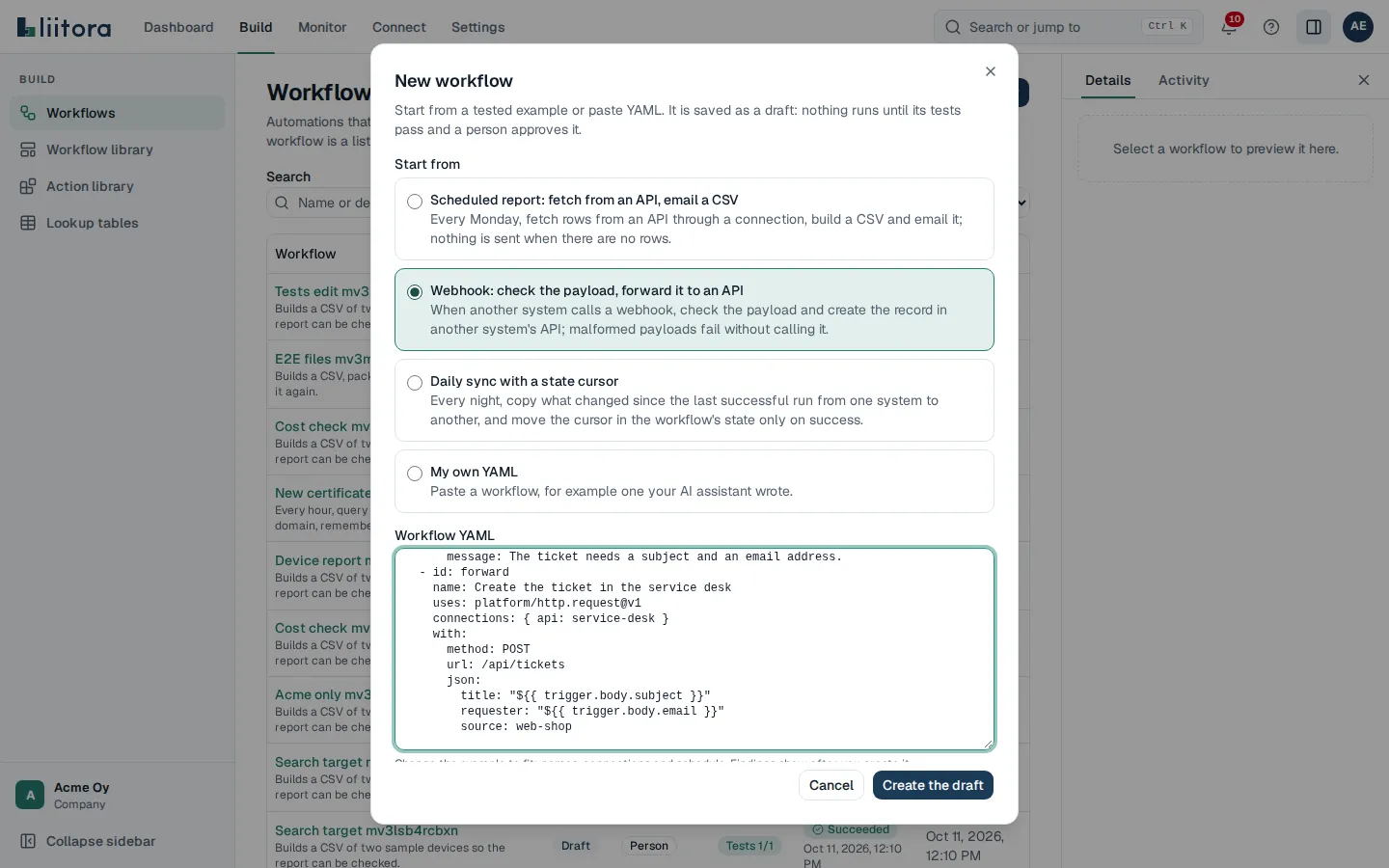Close the Details side panel
This screenshot has width=1389, height=868.
(x=1364, y=80)
